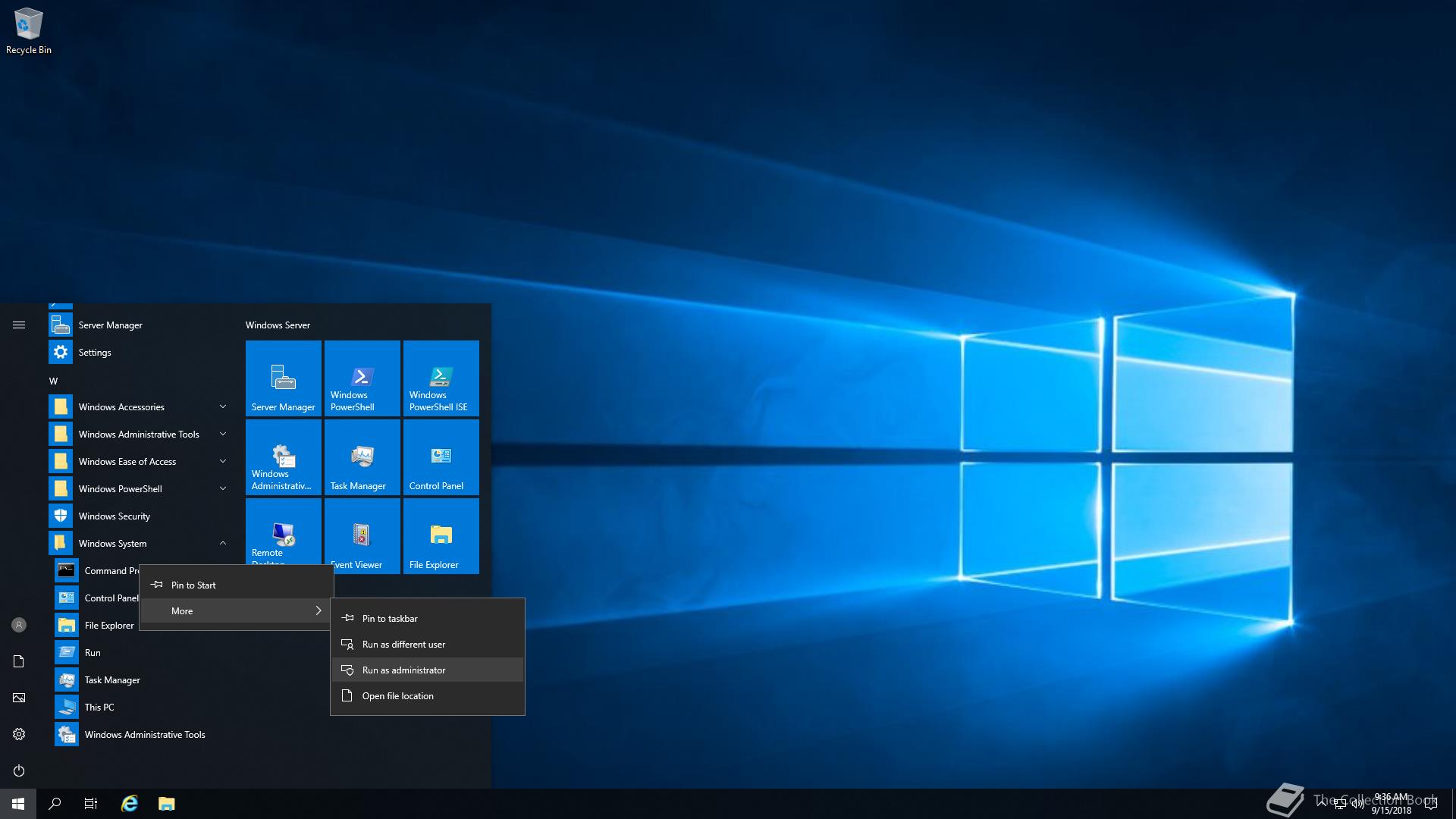The height and width of the screenshot is (819, 1456).
Task: Click the W letter section header
Action: click(53, 381)
